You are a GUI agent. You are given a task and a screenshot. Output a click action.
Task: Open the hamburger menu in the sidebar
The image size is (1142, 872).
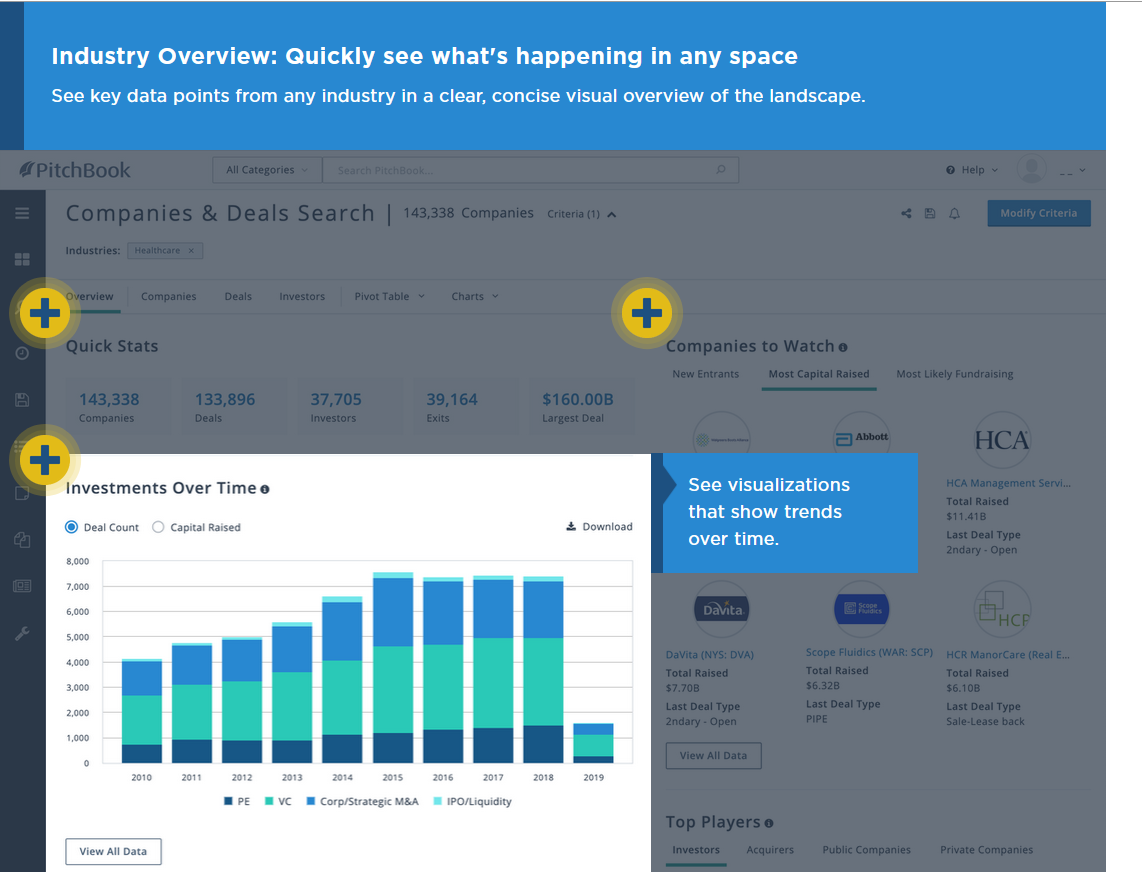[22, 213]
